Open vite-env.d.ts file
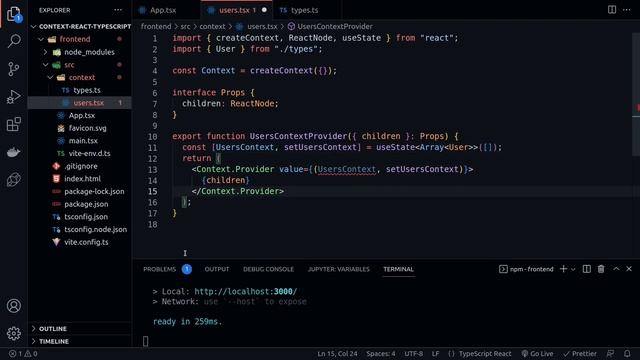The height and width of the screenshot is (360, 640). click(x=80, y=153)
